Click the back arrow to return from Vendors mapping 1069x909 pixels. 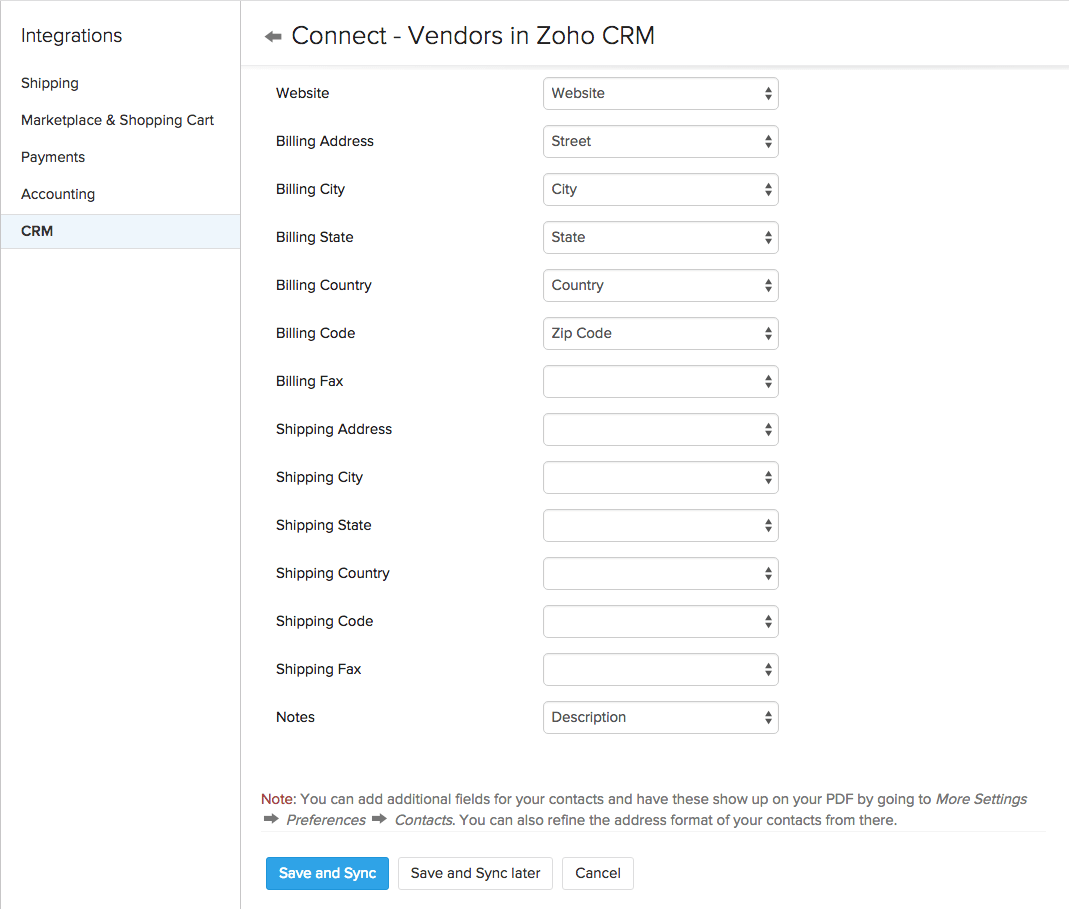271,35
